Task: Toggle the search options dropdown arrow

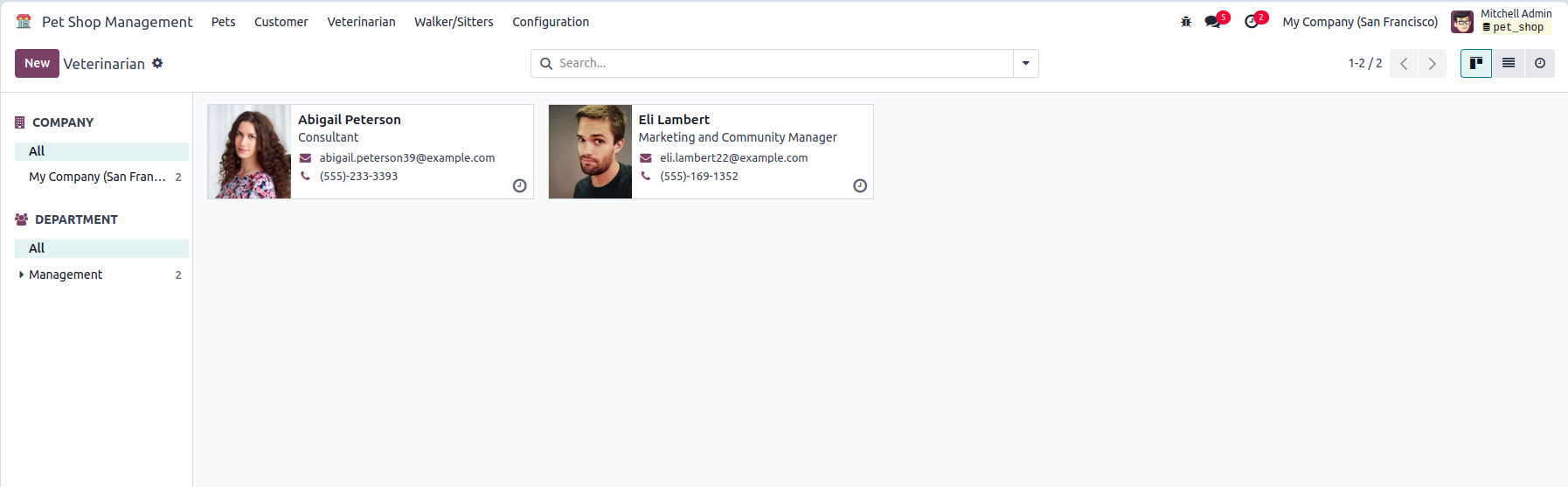Action: tap(1026, 63)
